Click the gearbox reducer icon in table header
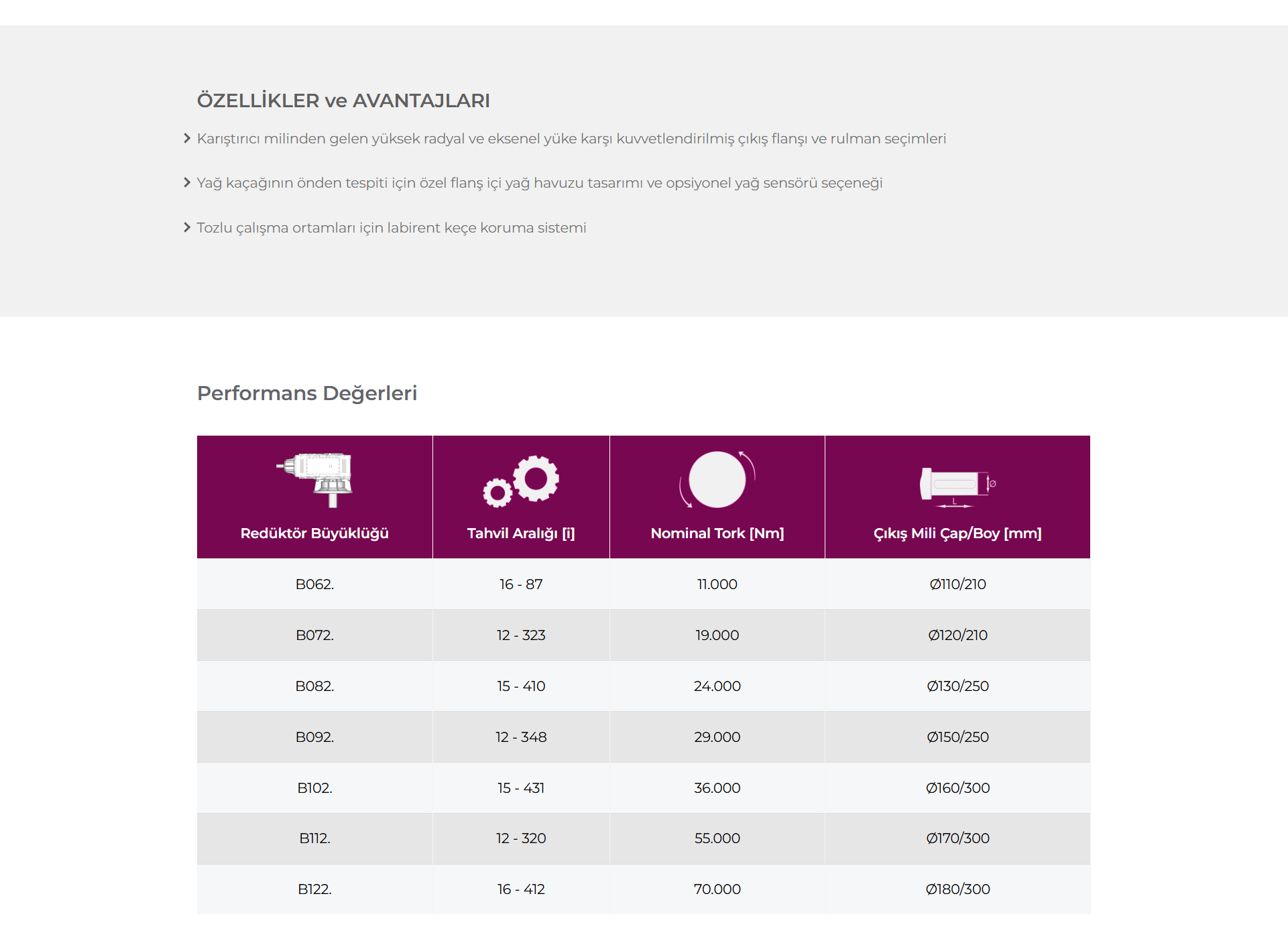The width and height of the screenshot is (1288, 949). 314,479
